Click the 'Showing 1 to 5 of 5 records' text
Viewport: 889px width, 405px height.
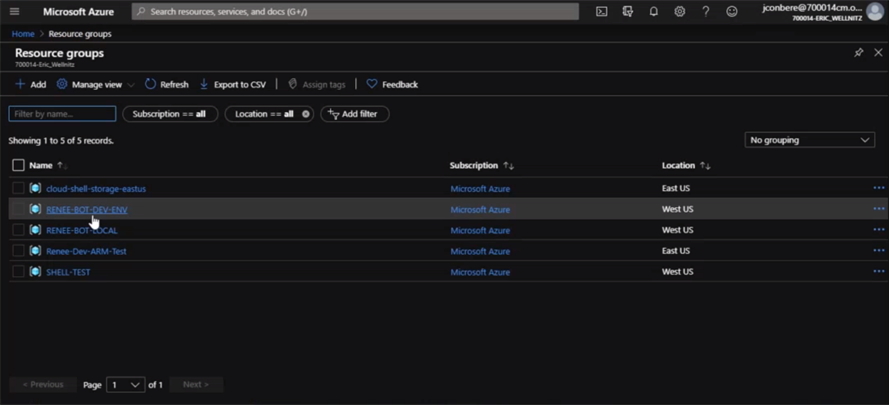[61, 141]
